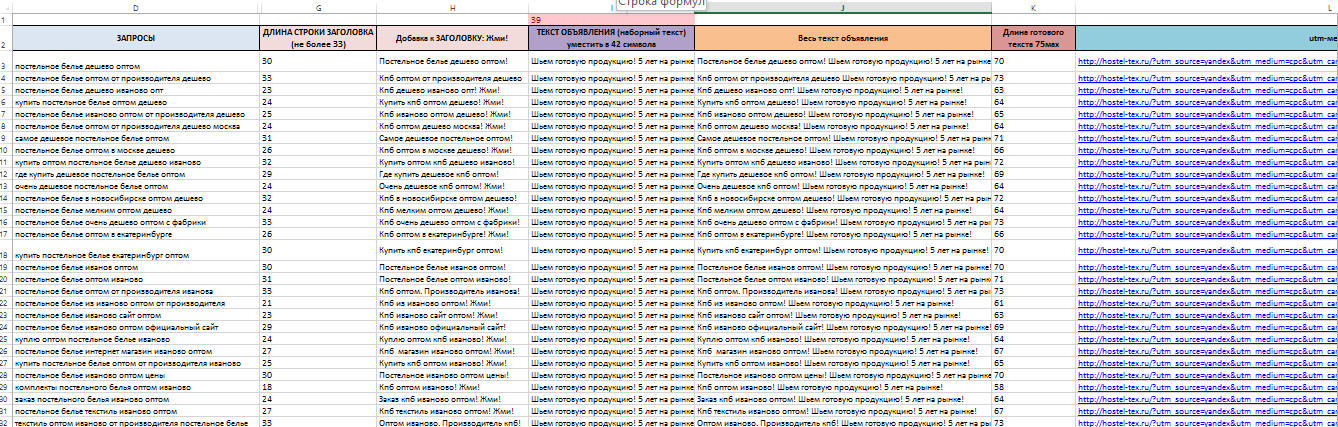The image size is (1338, 427).
Task: Select column L header
Action: click(1206, 8)
